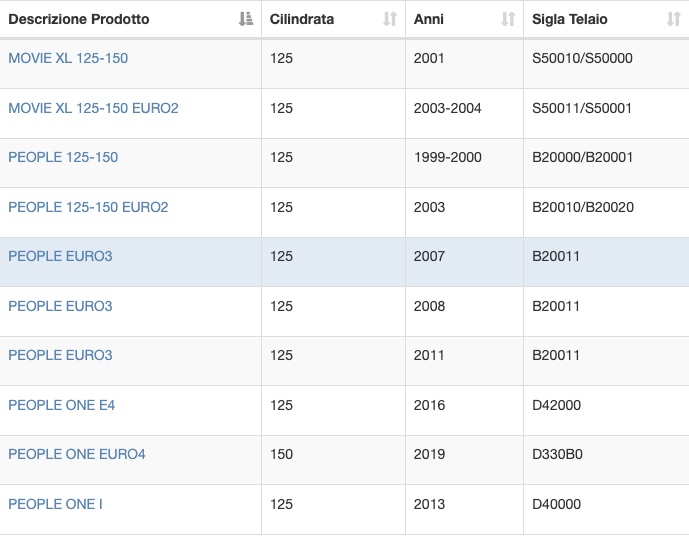Image resolution: width=689 pixels, height=536 pixels.
Task: Click the Cilindrata header text
Action: [x=302, y=19]
